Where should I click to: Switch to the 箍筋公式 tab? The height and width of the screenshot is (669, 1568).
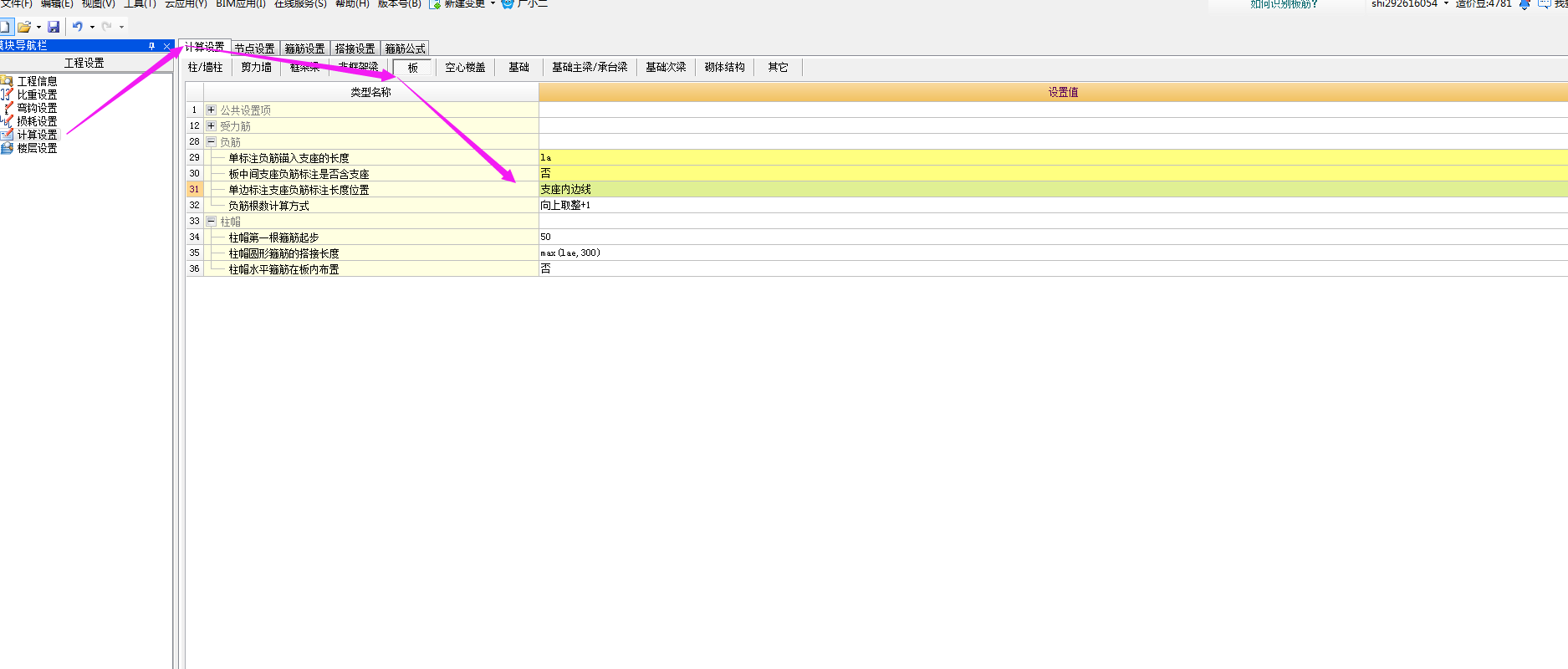pyautogui.click(x=405, y=49)
